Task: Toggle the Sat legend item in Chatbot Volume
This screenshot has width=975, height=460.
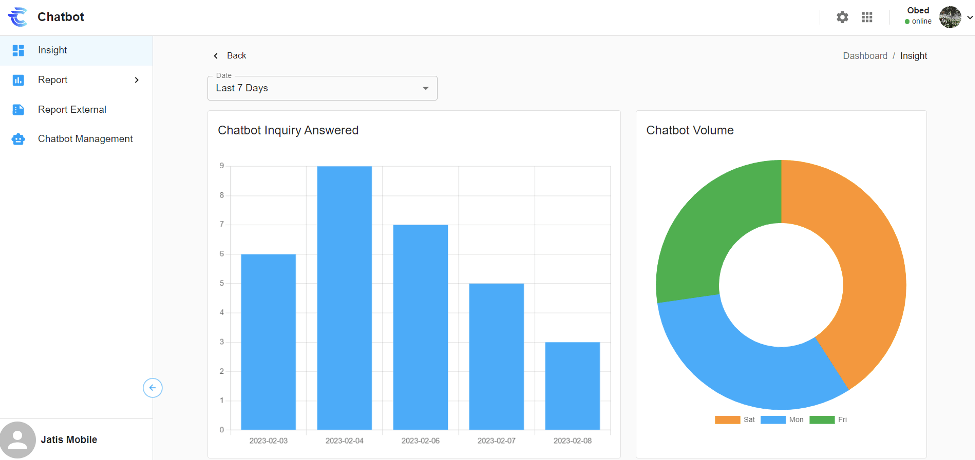Action: tap(735, 419)
